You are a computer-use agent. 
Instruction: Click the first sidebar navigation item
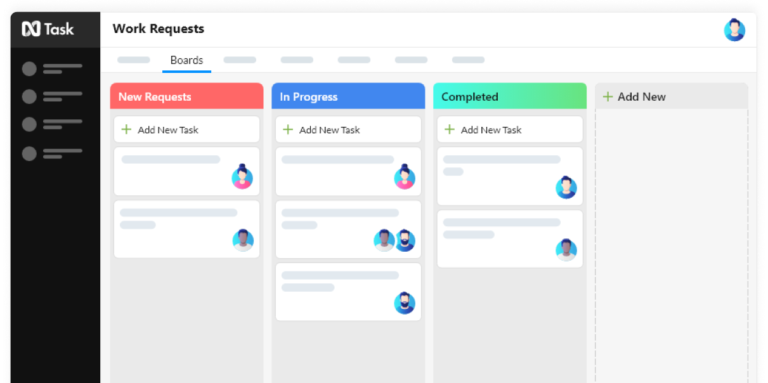[x=52, y=69]
